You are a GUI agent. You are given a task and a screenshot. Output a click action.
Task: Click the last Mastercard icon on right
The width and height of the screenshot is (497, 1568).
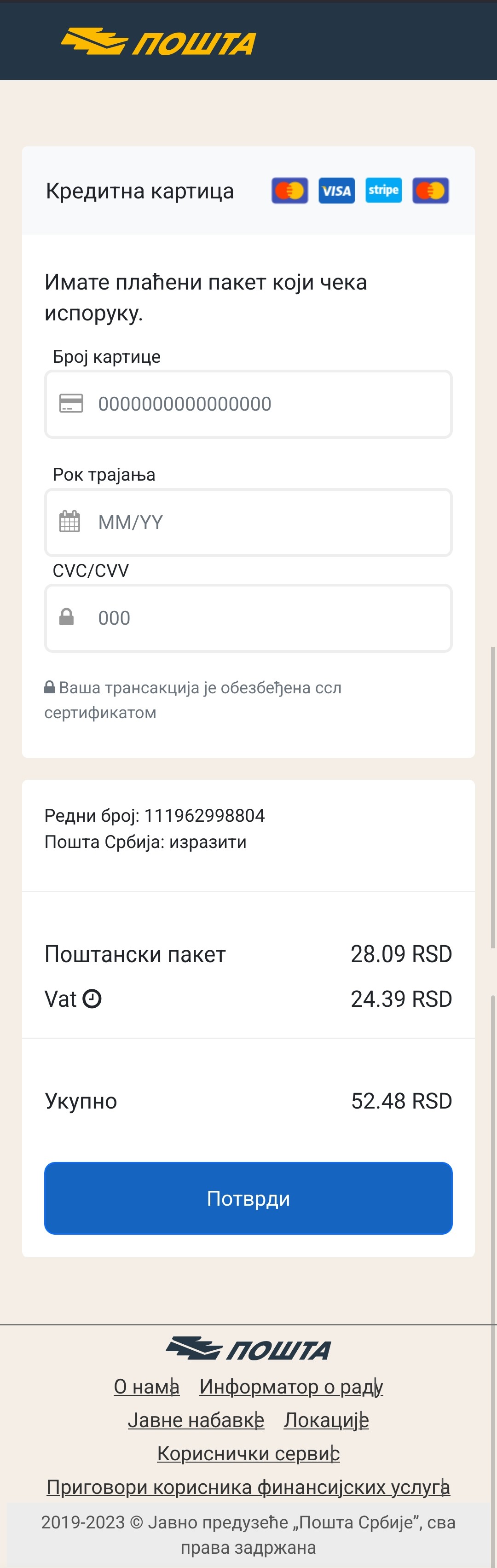[x=431, y=191]
